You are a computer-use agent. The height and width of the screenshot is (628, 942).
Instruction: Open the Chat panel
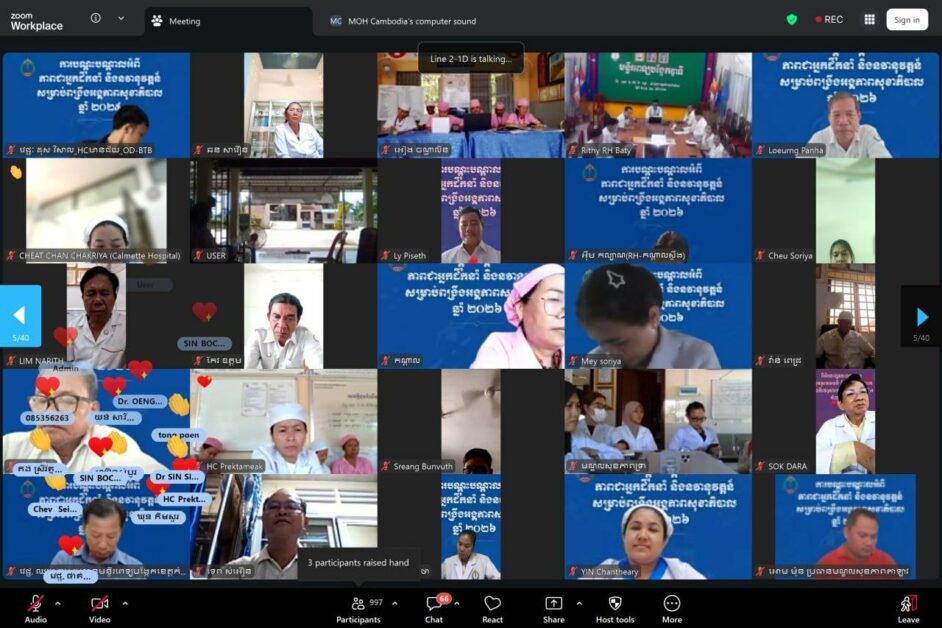pyautogui.click(x=434, y=604)
